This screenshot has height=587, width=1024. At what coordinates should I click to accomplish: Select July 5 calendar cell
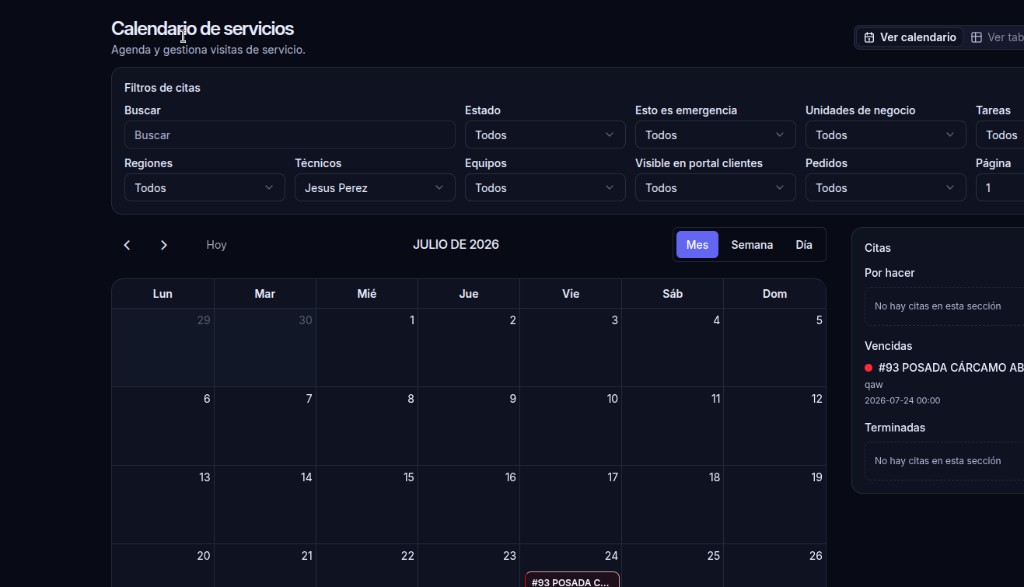point(775,347)
